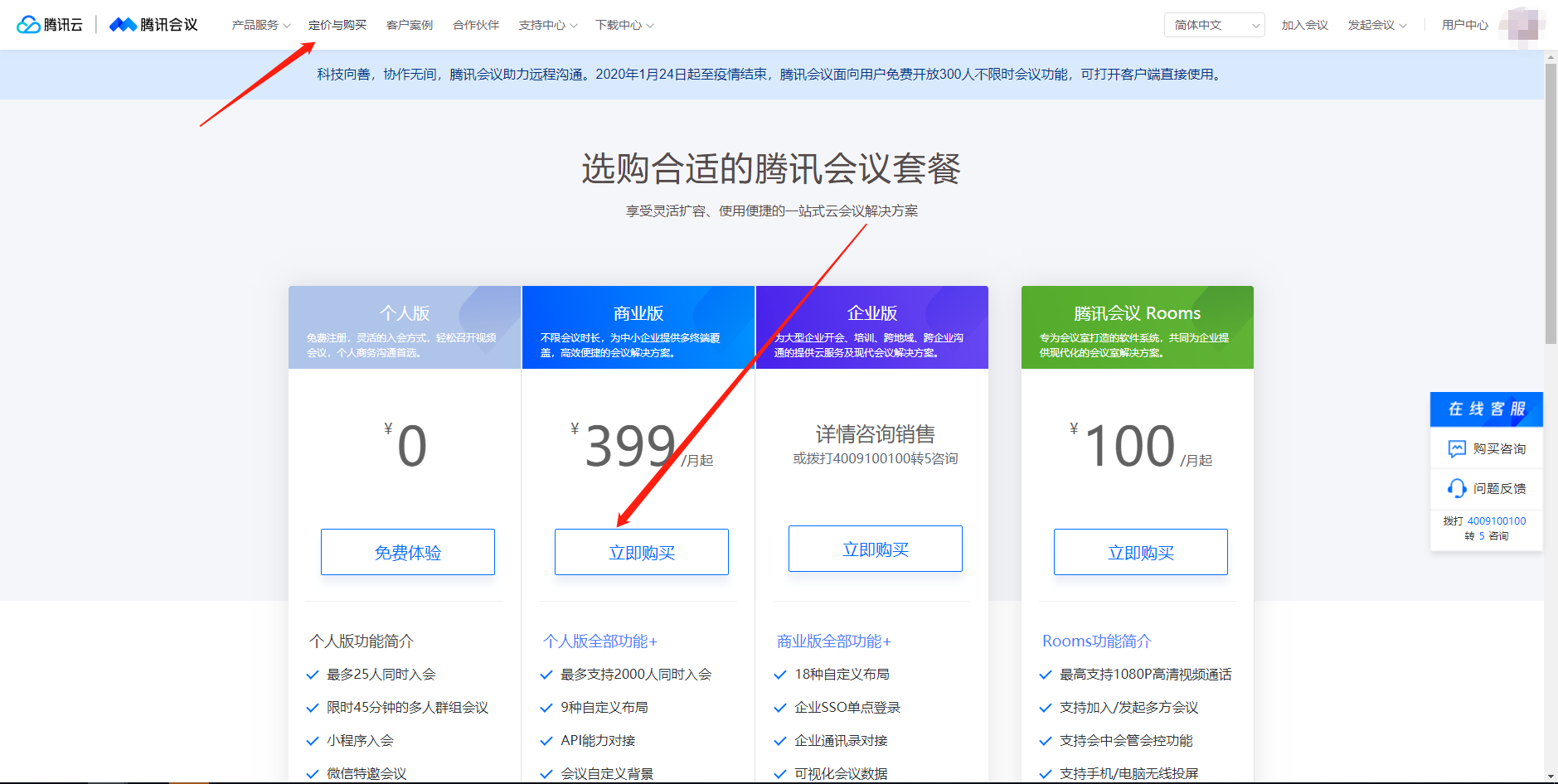Screen dimensions: 1558x784
Task: Click the vertical scrollbar thumb
Action: click(x=1551, y=204)
